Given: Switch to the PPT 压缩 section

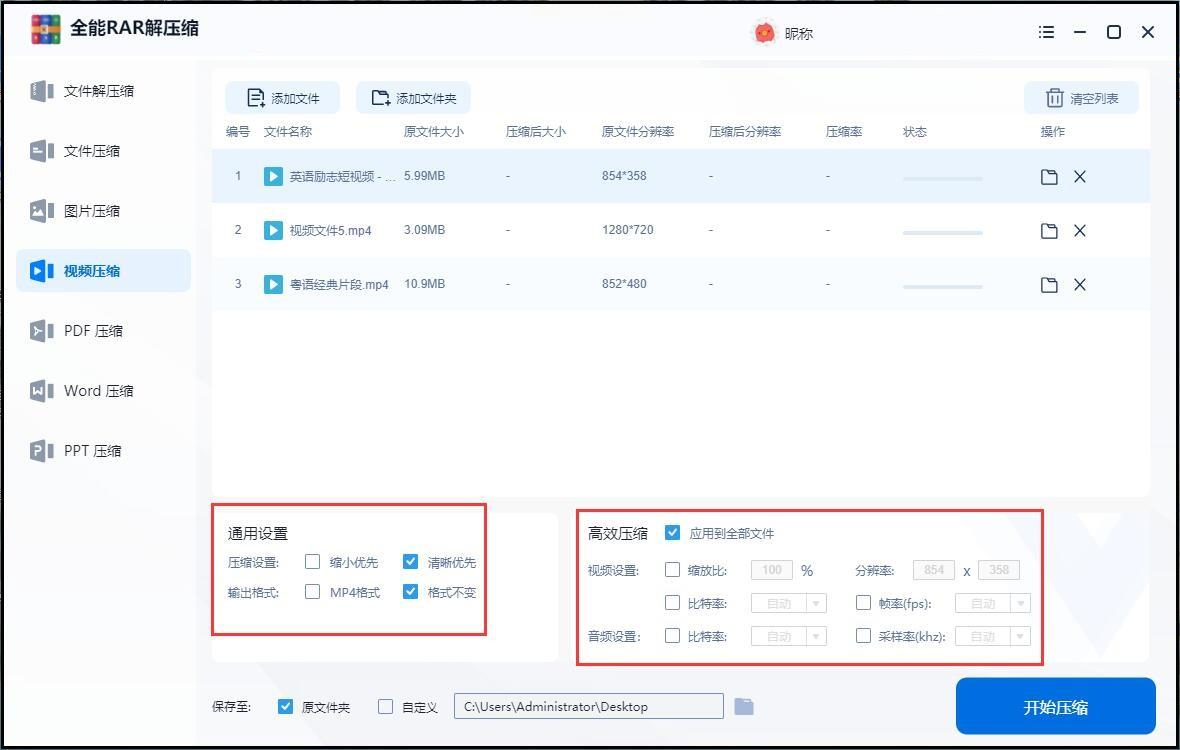Looking at the screenshot, I should pos(103,451).
